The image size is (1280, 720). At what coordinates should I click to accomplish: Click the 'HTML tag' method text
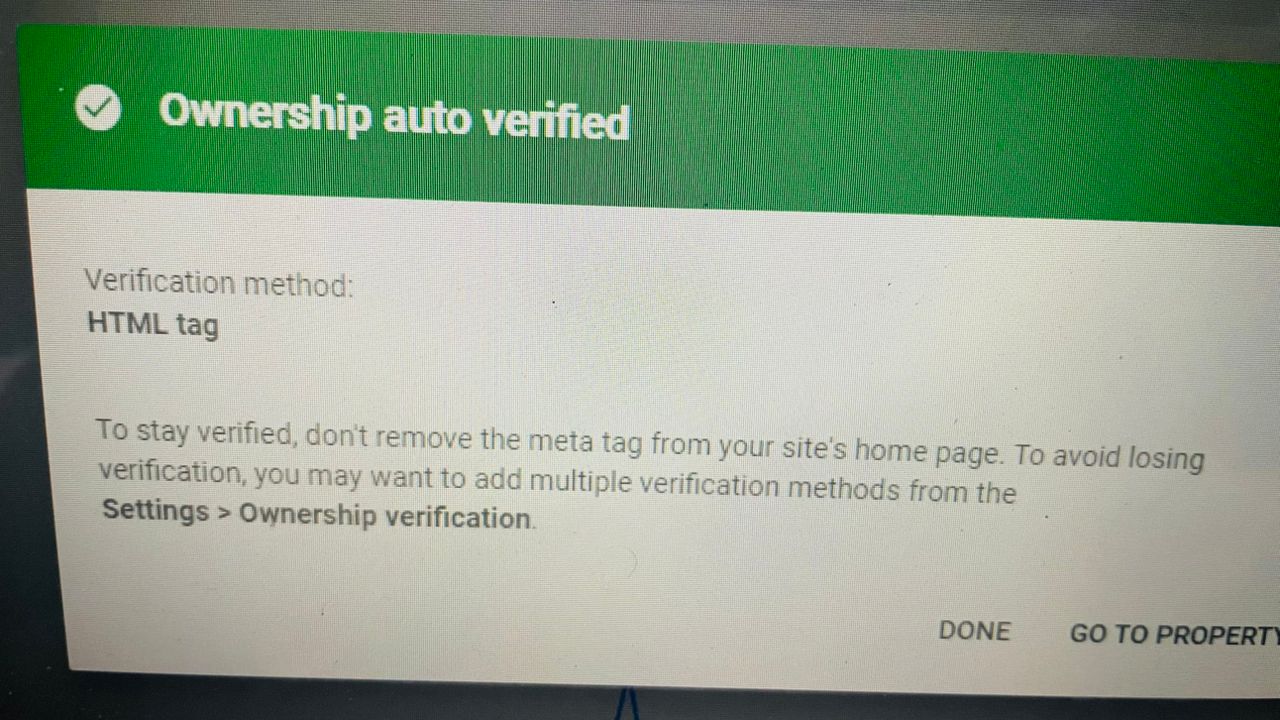point(153,325)
